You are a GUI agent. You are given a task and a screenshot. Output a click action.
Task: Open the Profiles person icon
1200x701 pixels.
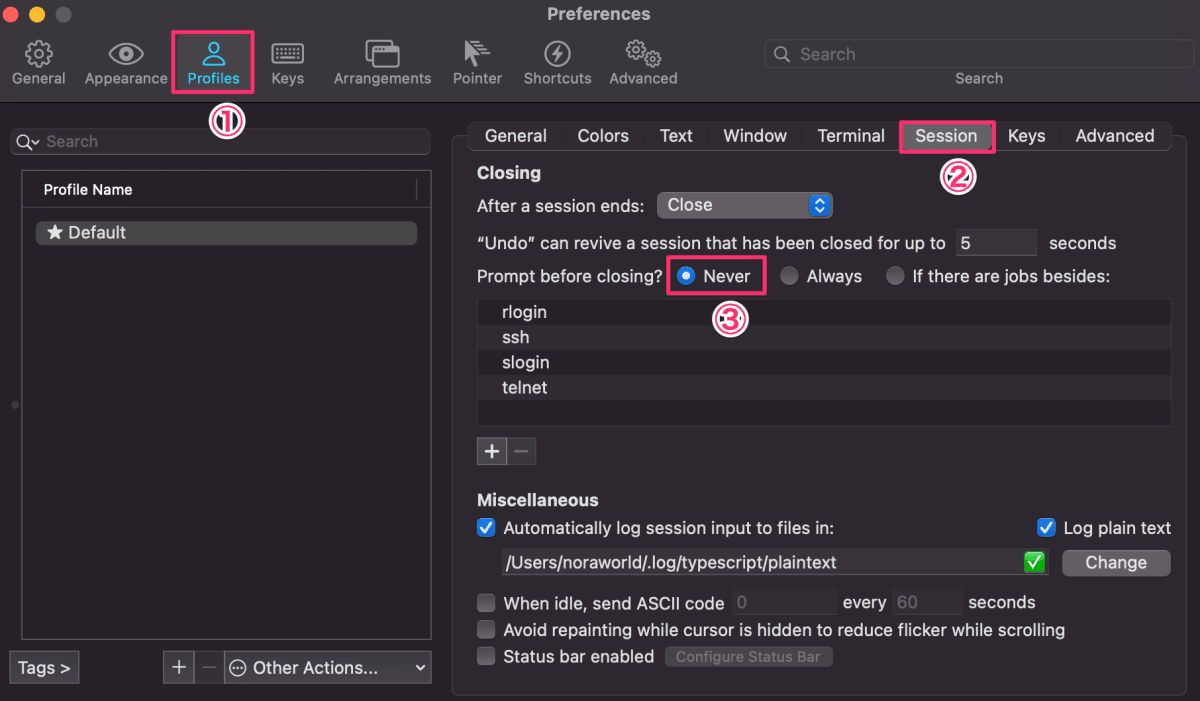[x=213, y=53]
